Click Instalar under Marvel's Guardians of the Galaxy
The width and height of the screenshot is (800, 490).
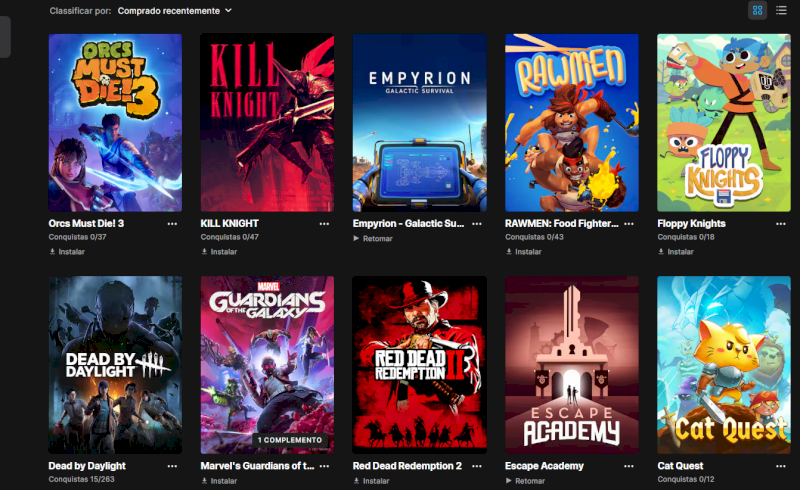[219, 481]
